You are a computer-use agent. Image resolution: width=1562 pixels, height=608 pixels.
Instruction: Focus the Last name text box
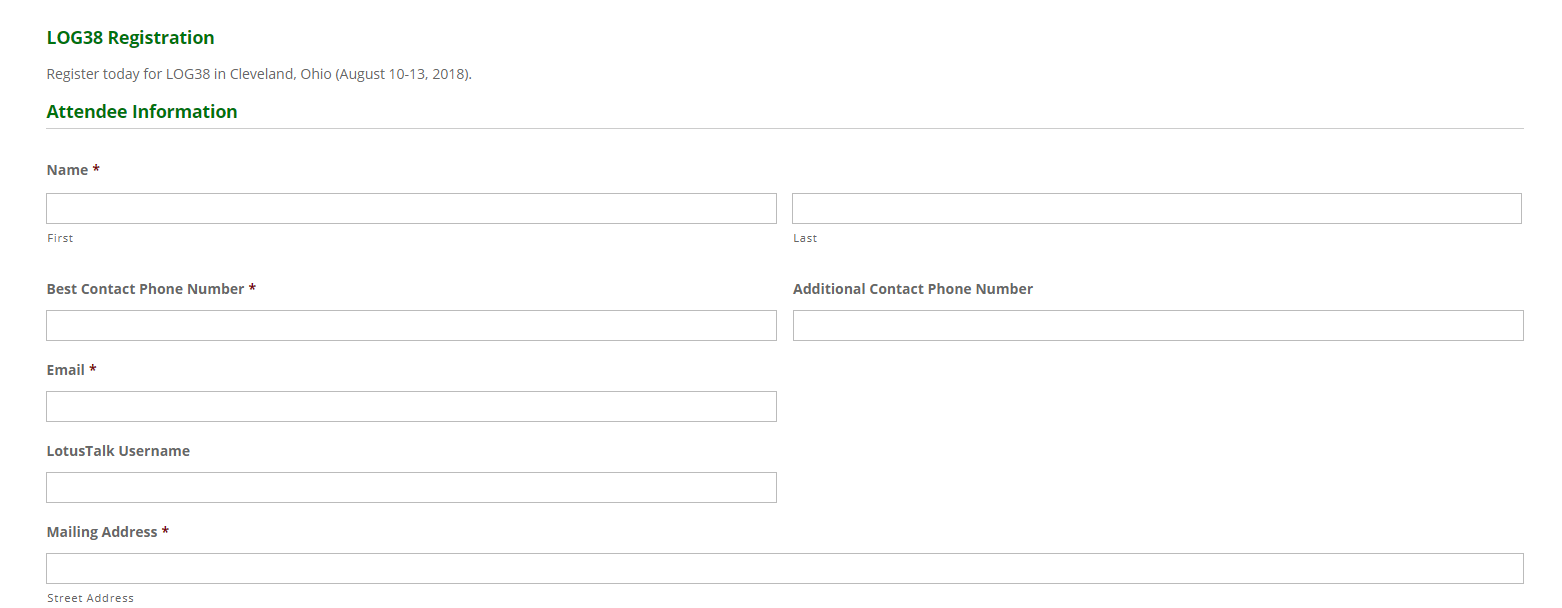pyautogui.click(x=1157, y=208)
